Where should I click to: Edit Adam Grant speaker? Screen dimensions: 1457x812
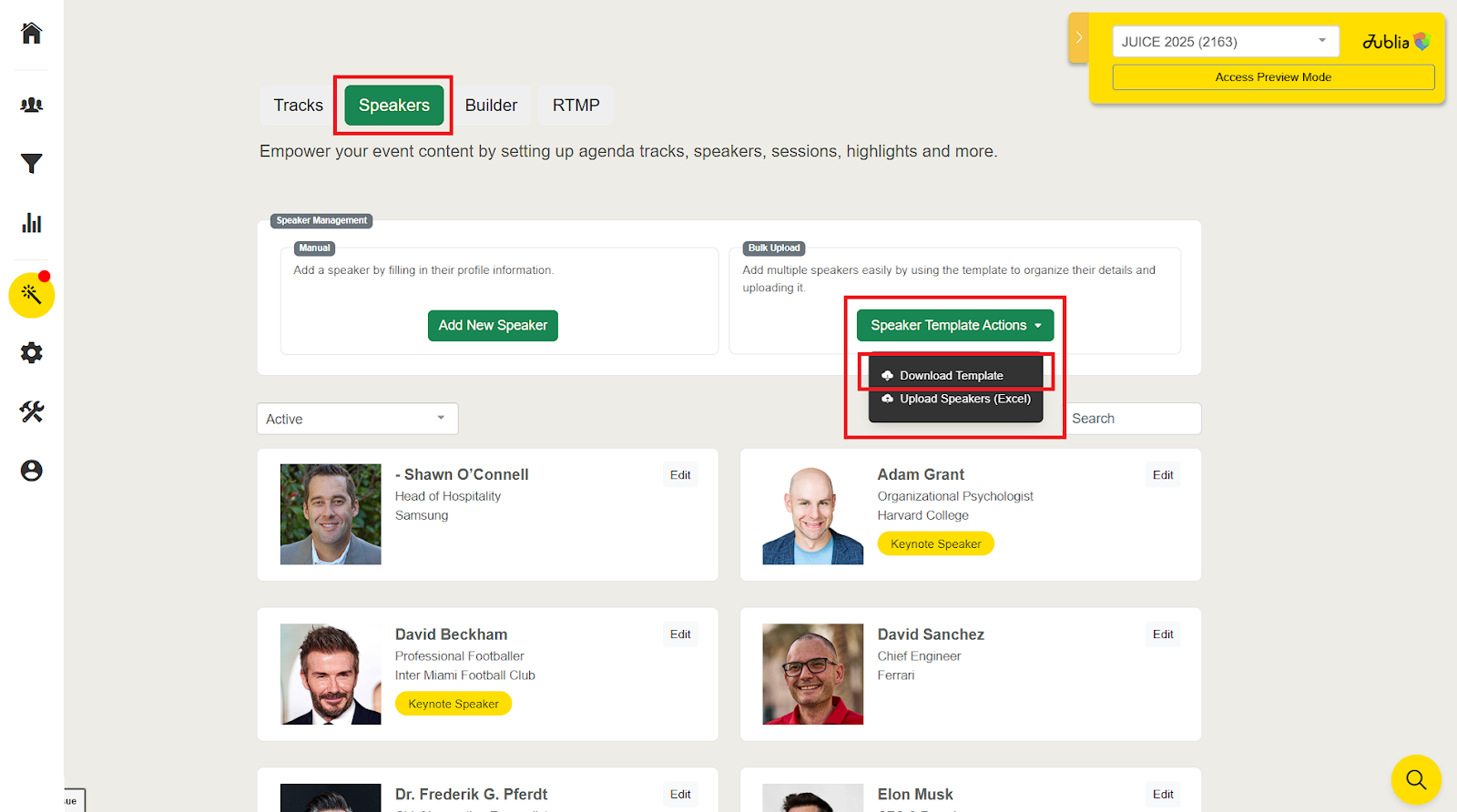pos(1163,475)
